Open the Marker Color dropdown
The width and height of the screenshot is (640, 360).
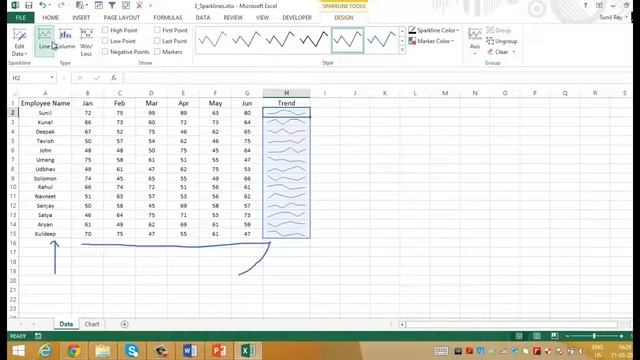pos(431,41)
